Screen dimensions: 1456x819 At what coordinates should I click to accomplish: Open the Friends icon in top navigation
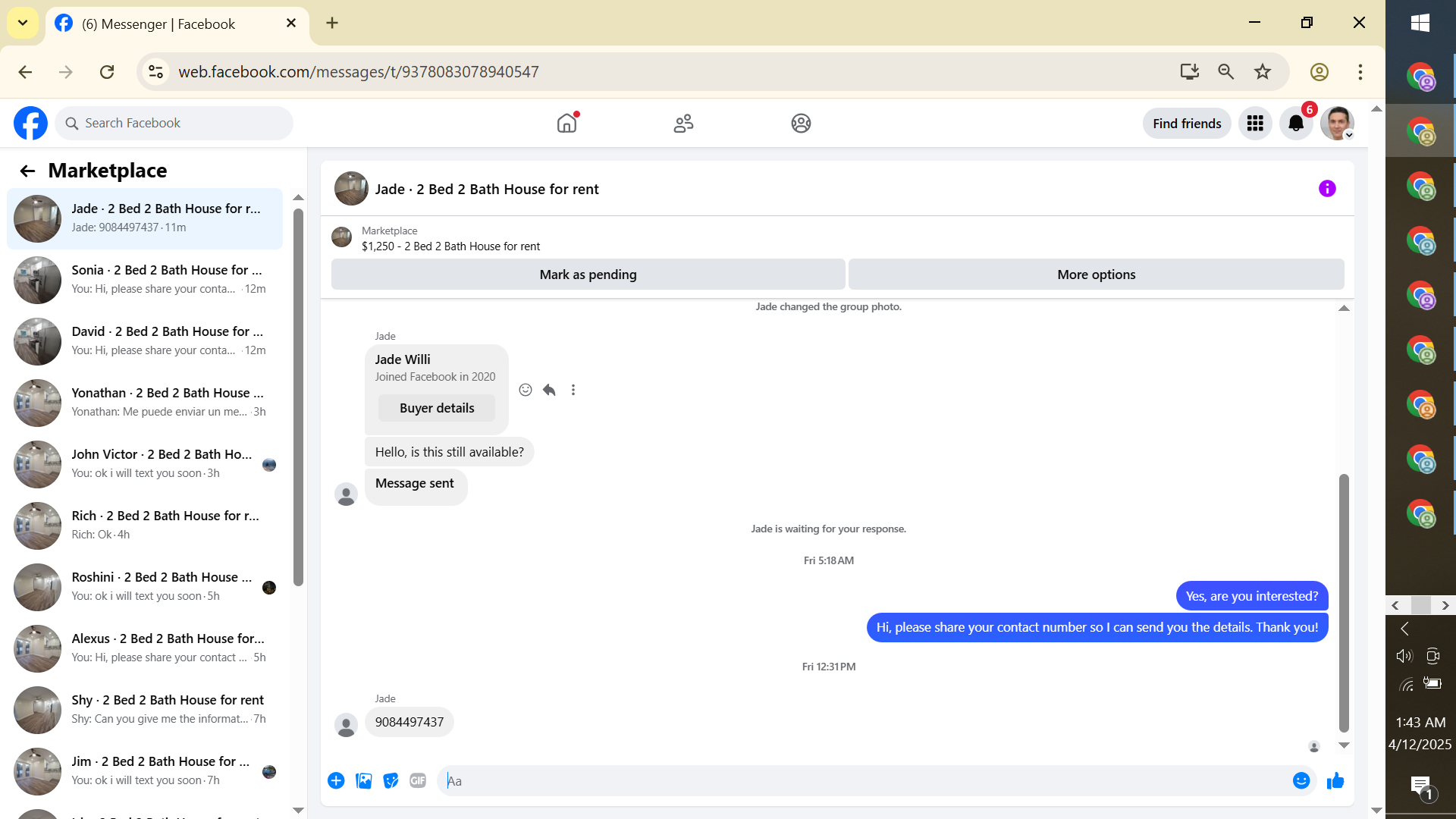point(683,123)
